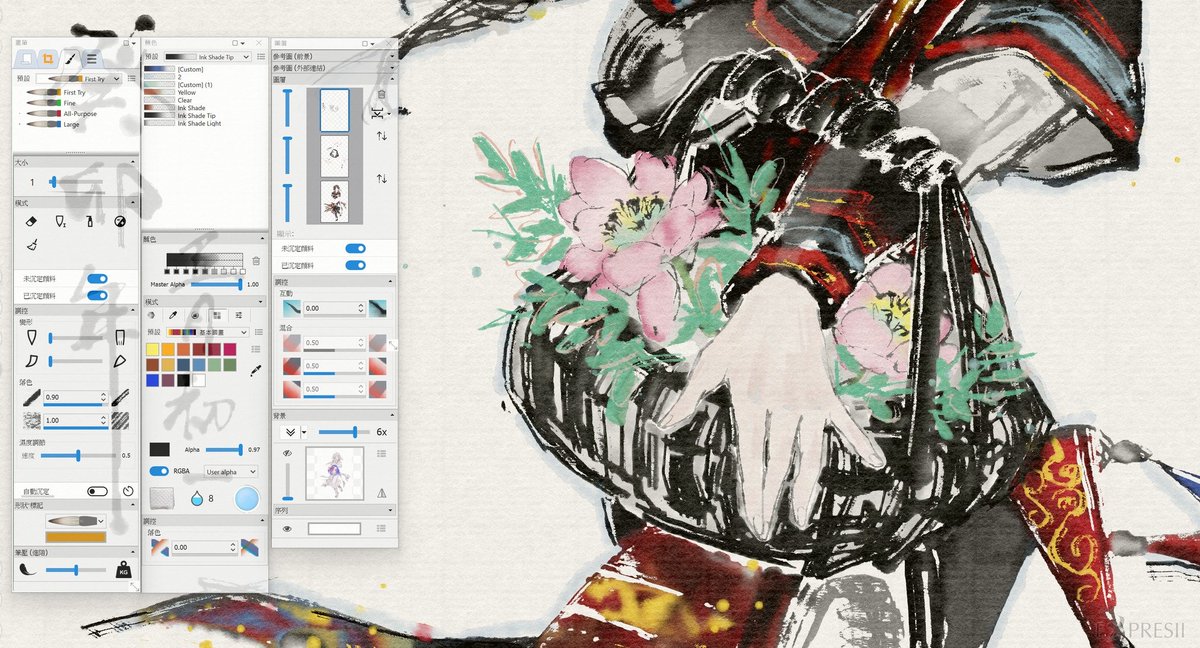The width and height of the screenshot is (1200, 648).
Task: Toggle 未沉淀顏料 switch in brush panel
Action: coord(98,280)
